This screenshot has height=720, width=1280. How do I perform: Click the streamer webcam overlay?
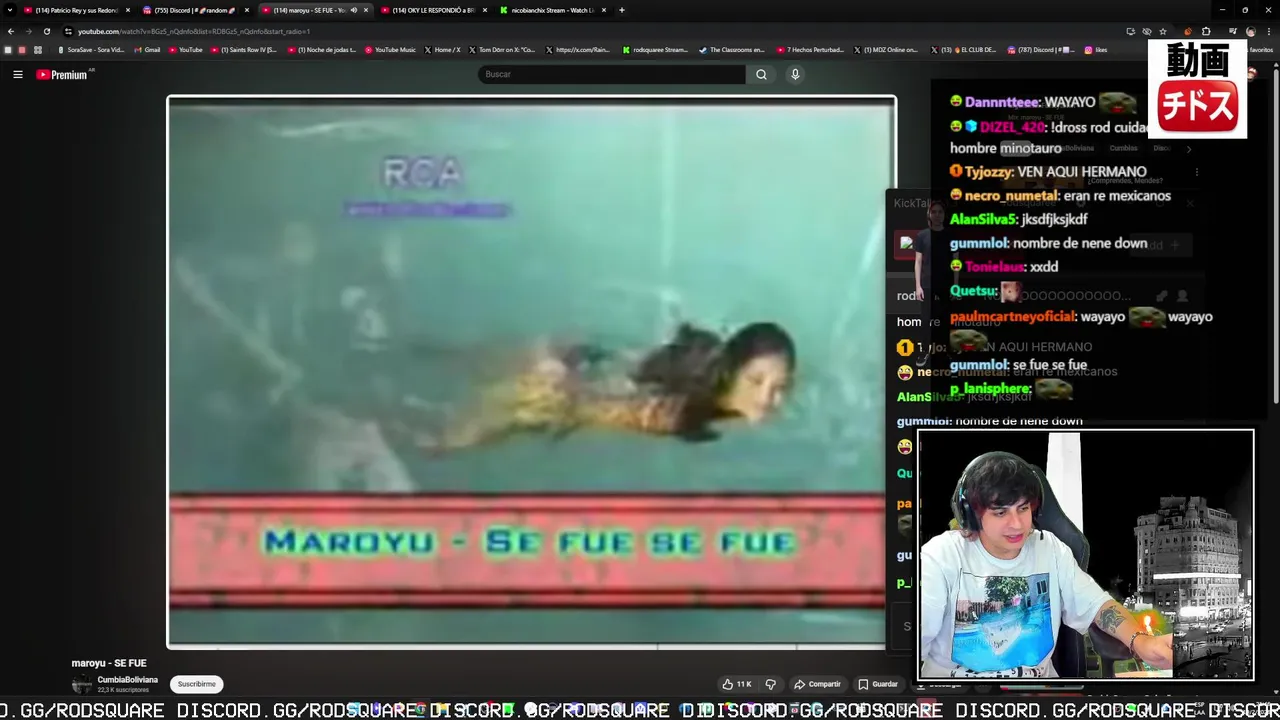pos(1085,555)
